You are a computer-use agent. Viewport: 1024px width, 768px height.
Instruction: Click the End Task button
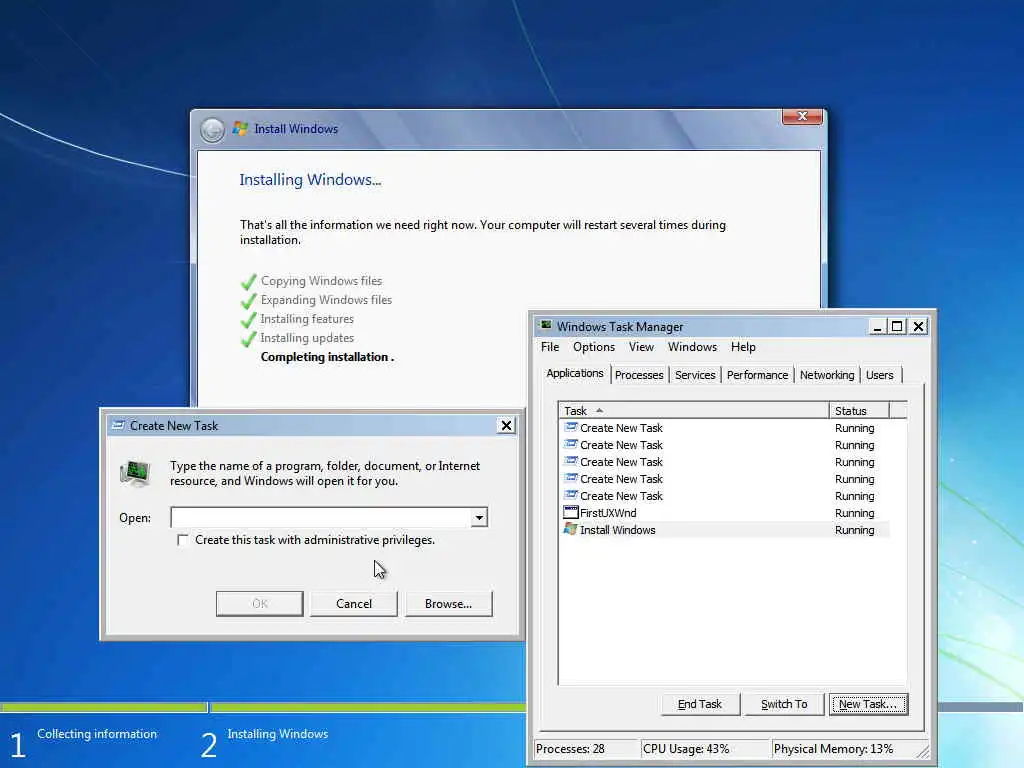tap(699, 704)
